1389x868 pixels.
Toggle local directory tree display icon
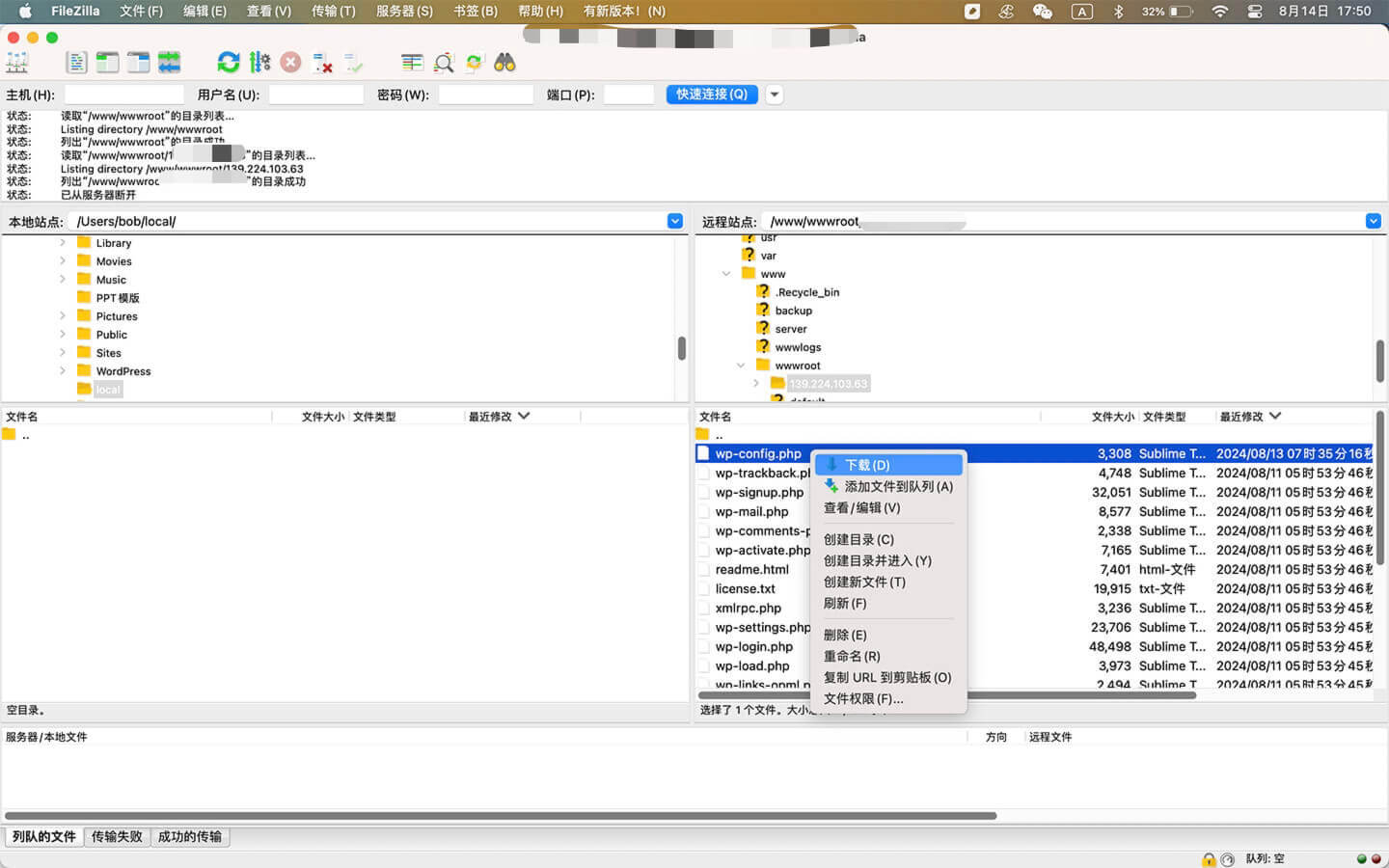107,63
